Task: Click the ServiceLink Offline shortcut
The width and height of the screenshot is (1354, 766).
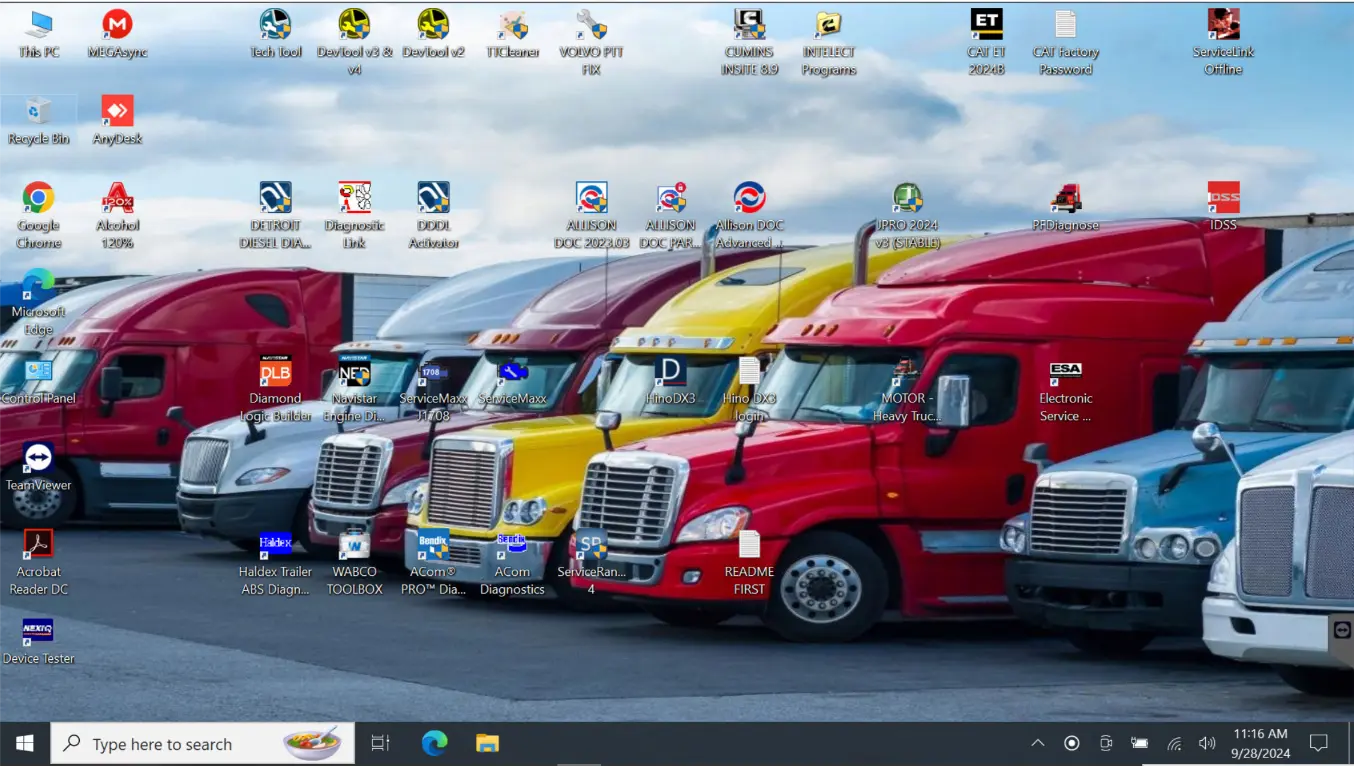Action: (x=1223, y=25)
